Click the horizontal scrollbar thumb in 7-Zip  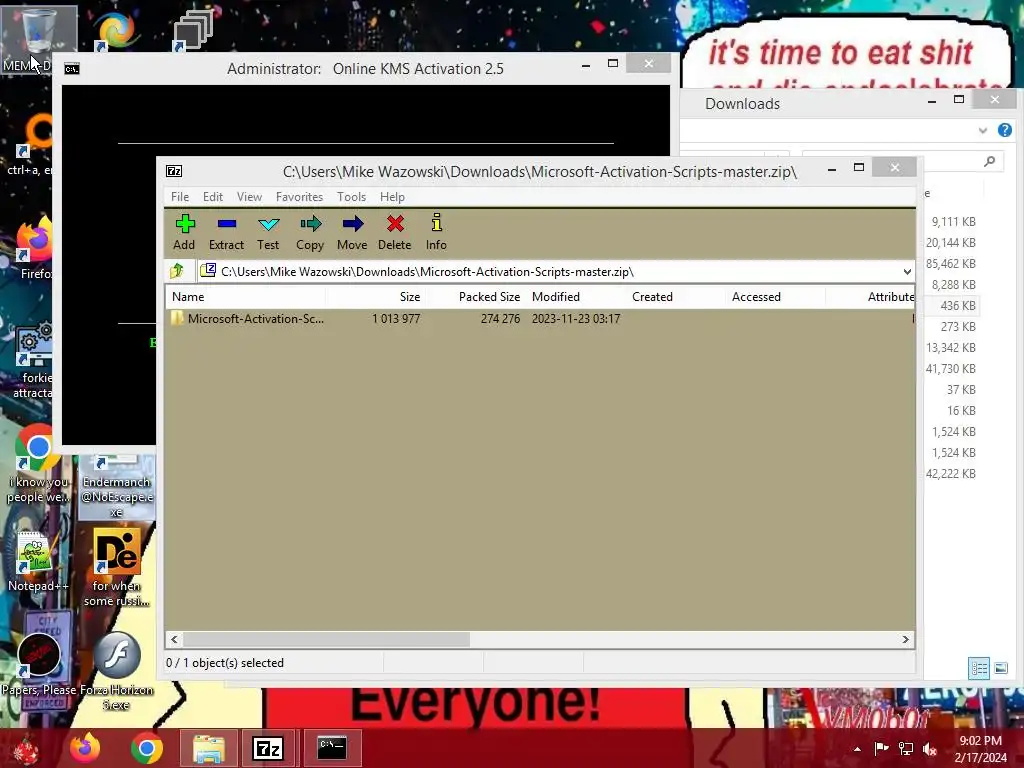(x=326, y=639)
